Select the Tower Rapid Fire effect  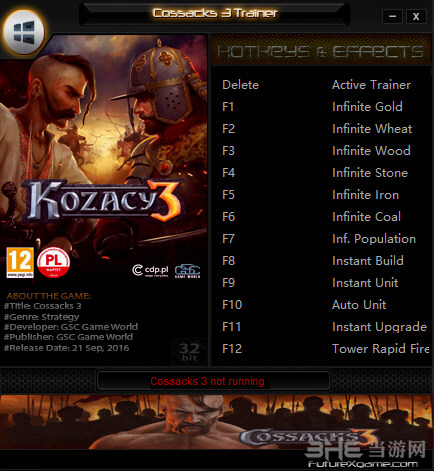[381, 349]
